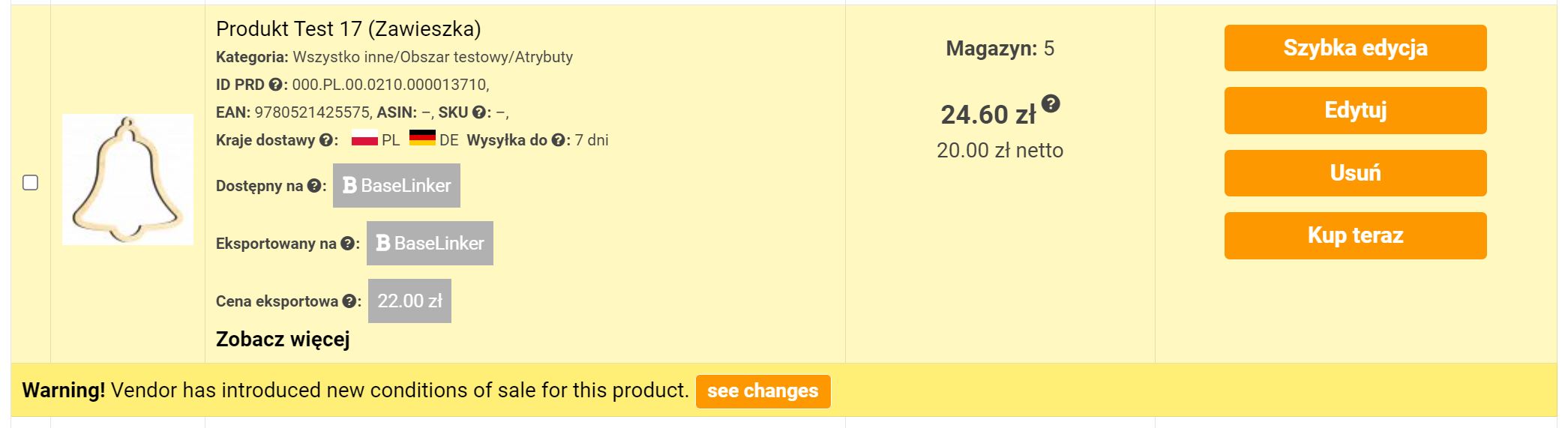
Task: Click the help icon next to ID PRD
Action: tap(275, 85)
